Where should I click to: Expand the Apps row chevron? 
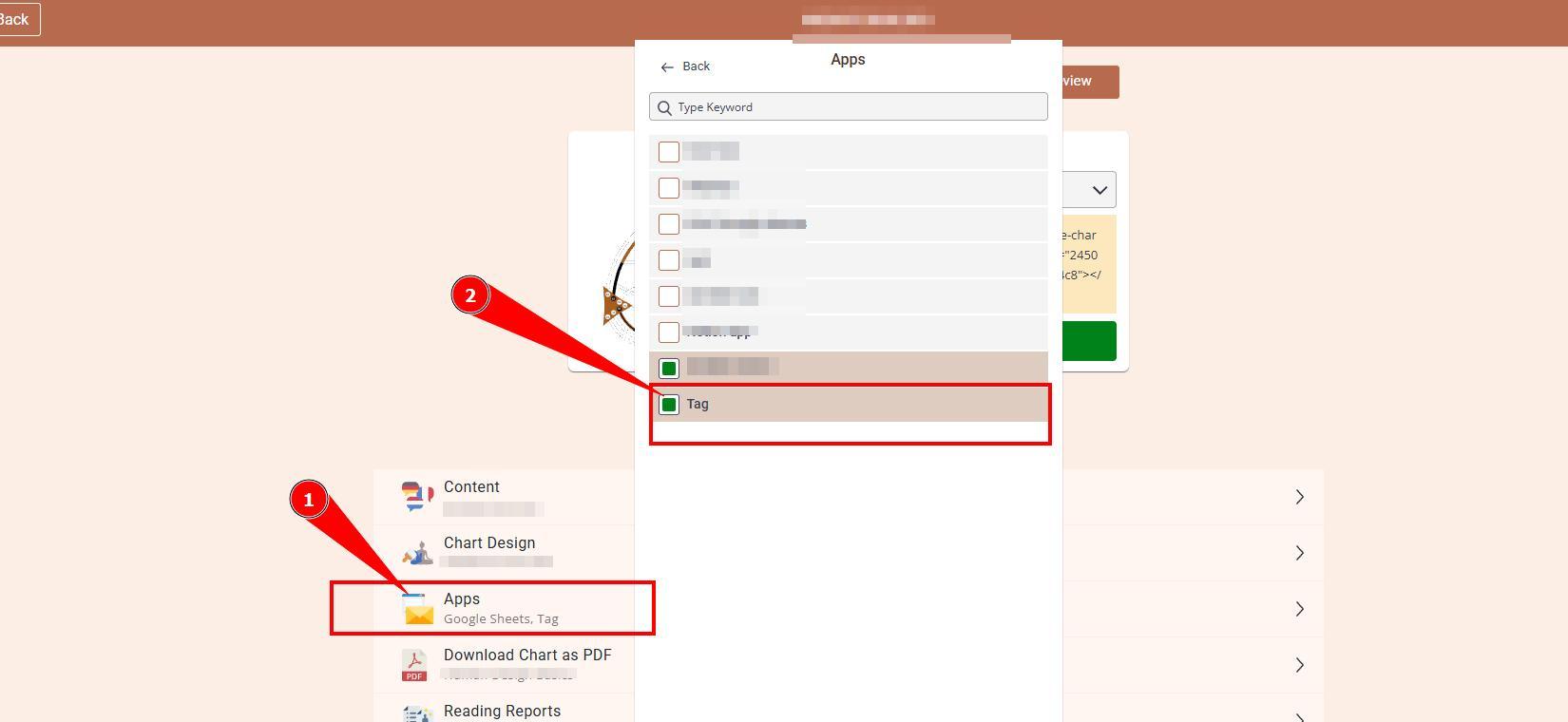[x=1299, y=609]
